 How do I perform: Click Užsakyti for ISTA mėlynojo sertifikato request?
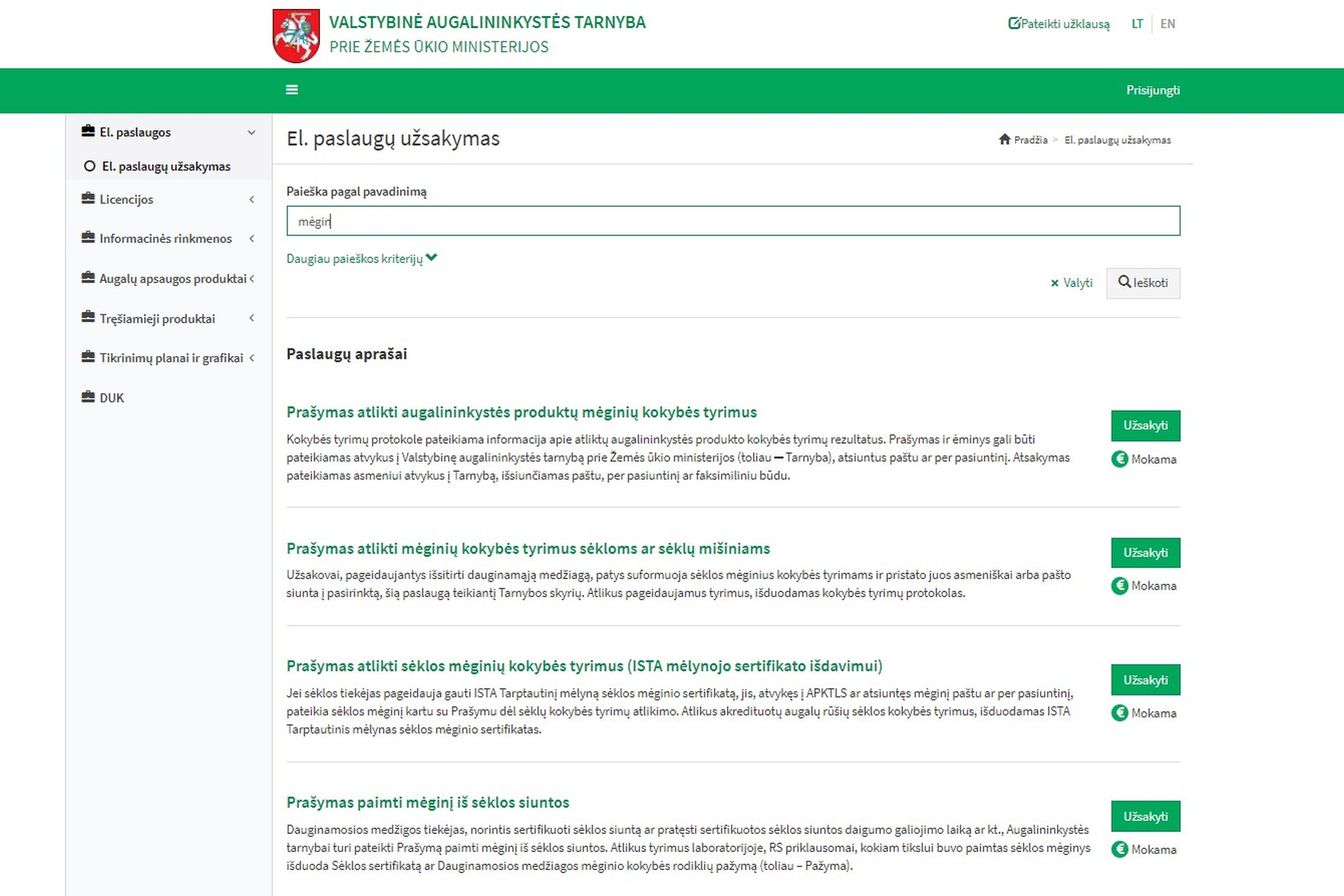1145,680
